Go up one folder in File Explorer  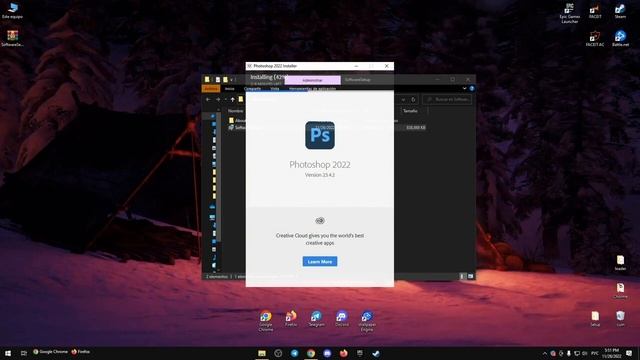[232, 99]
